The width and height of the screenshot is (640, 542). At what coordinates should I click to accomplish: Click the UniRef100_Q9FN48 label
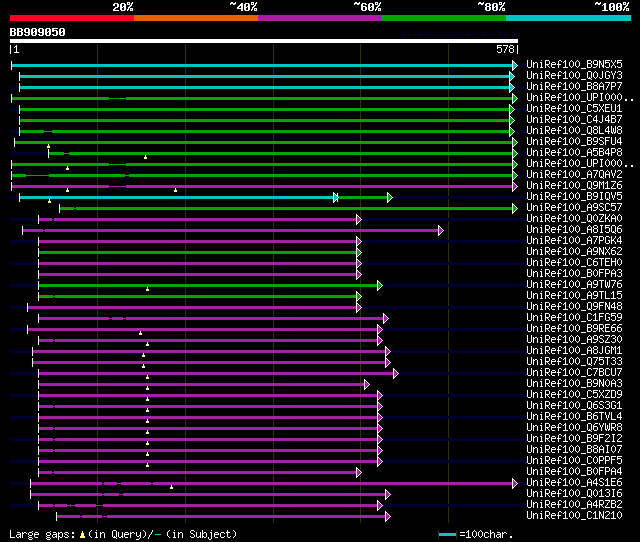point(574,307)
